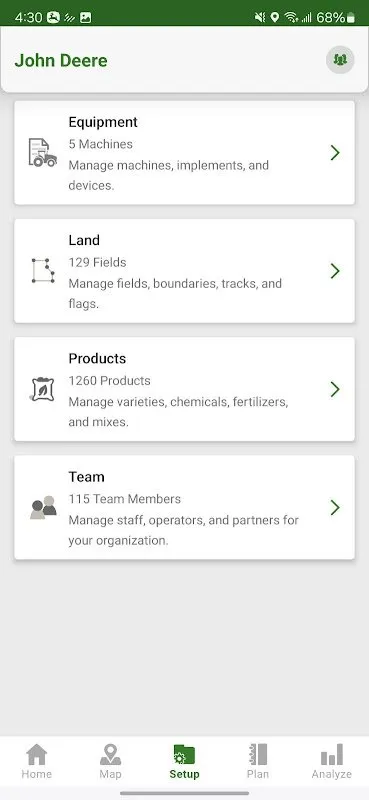Tap the John Deere header title
This screenshot has width=369, height=800.
tap(61, 60)
